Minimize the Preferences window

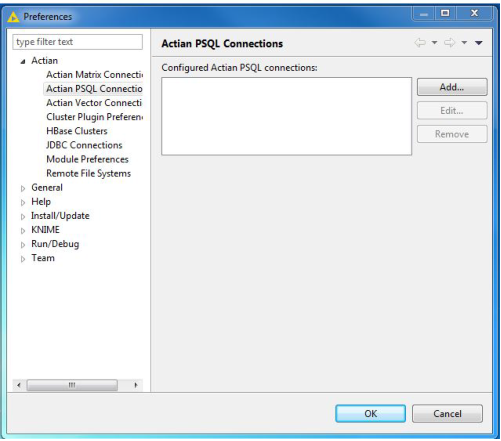pos(424,14)
